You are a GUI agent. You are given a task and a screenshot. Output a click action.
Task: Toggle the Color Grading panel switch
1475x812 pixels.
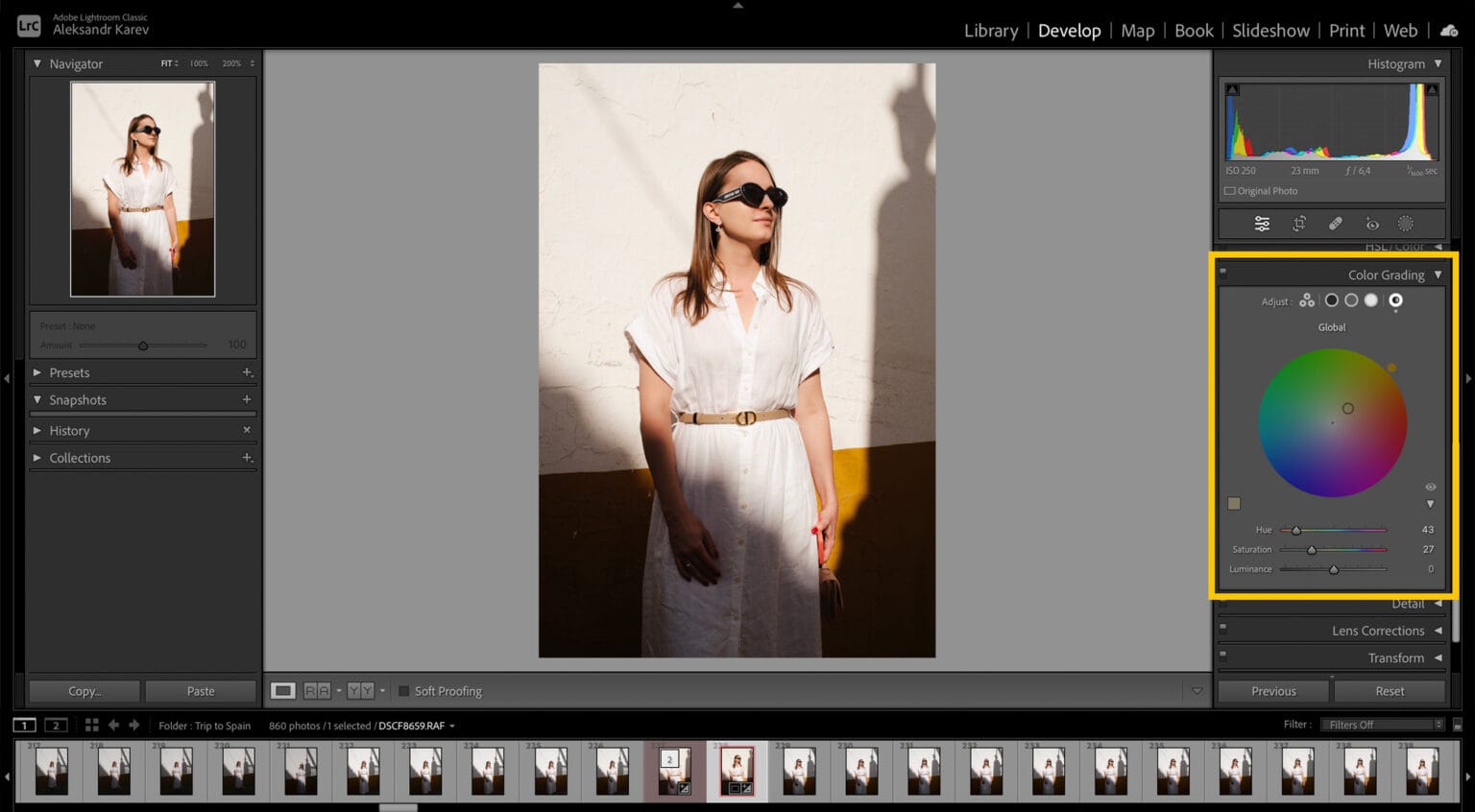[1223, 272]
